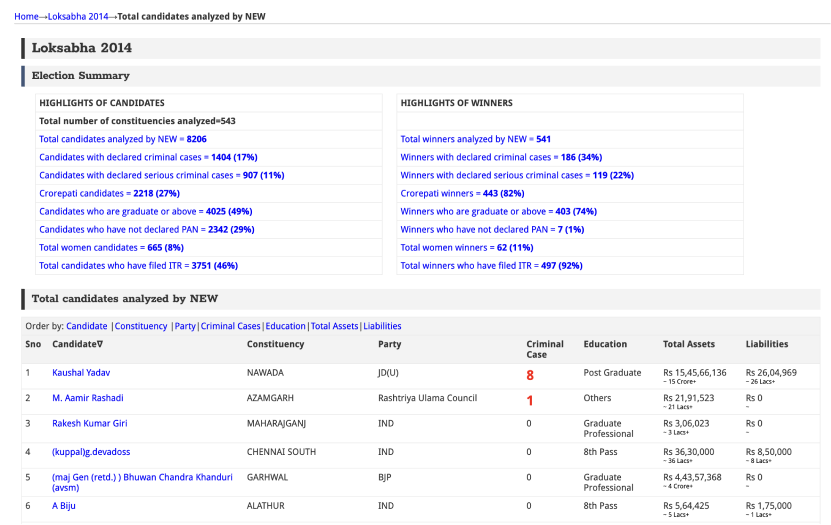Click total assets Rs 3,06,023
Viewport: 831px width, 525px height.
point(686,423)
